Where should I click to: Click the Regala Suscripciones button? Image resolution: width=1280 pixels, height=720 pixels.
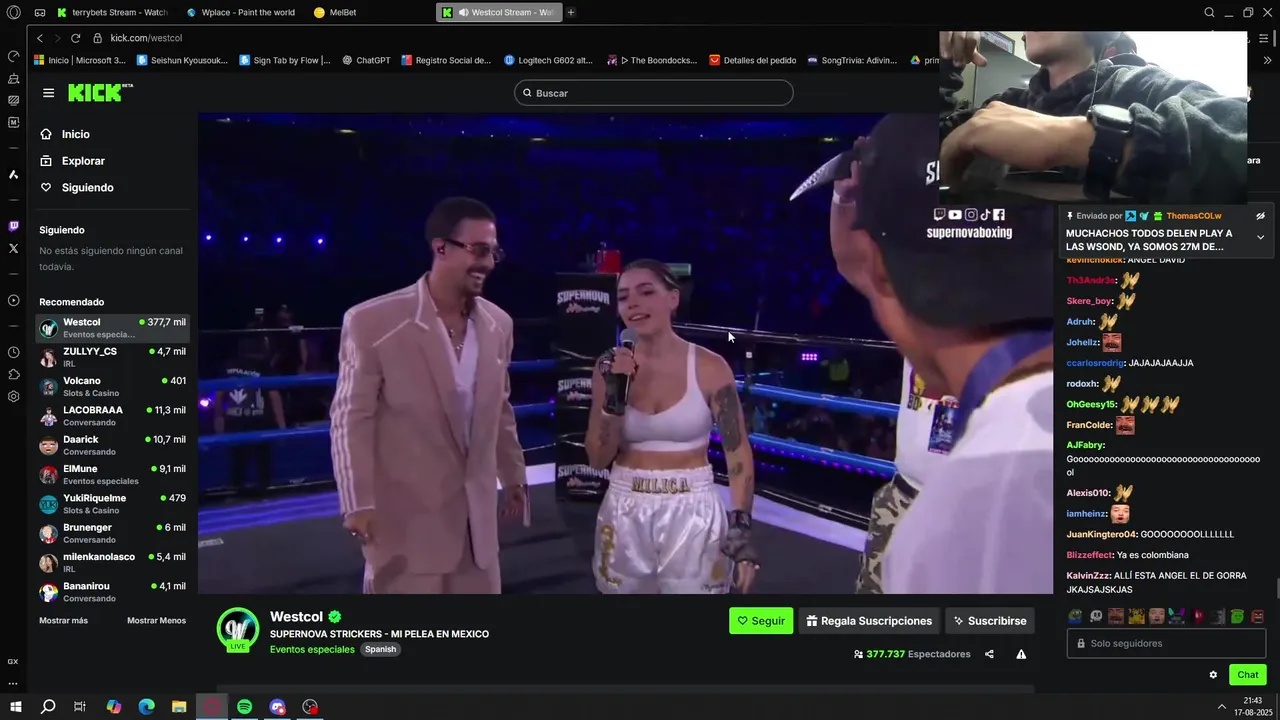pyautogui.click(x=869, y=621)
